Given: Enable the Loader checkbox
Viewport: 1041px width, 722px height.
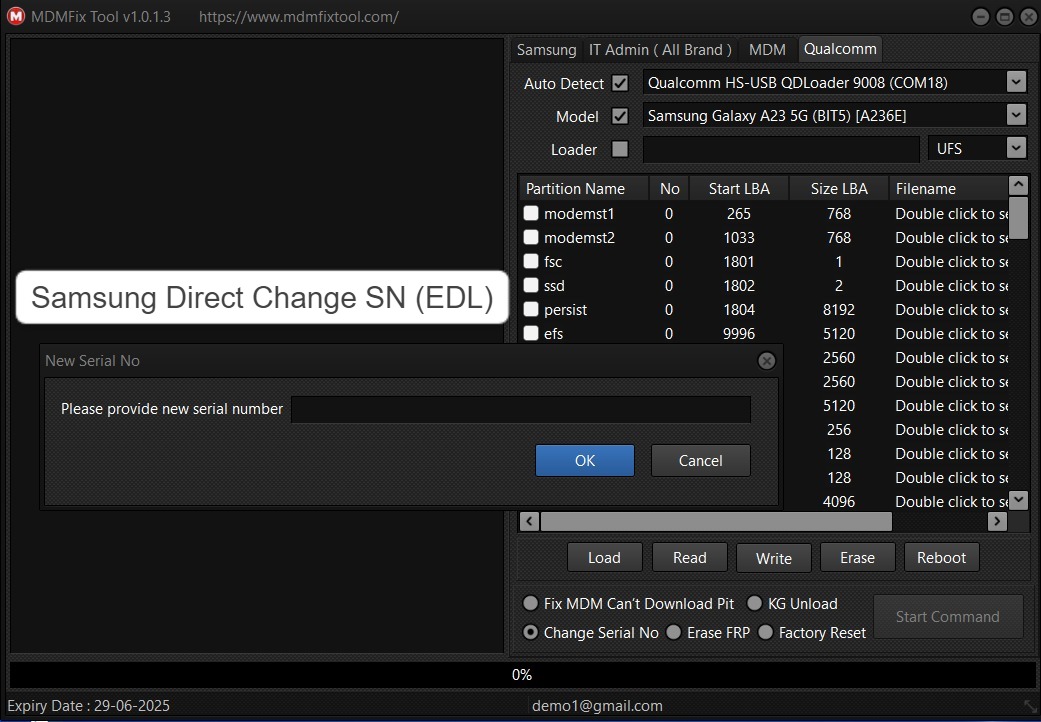Looking at the screenshot, I should coord(621,149).
